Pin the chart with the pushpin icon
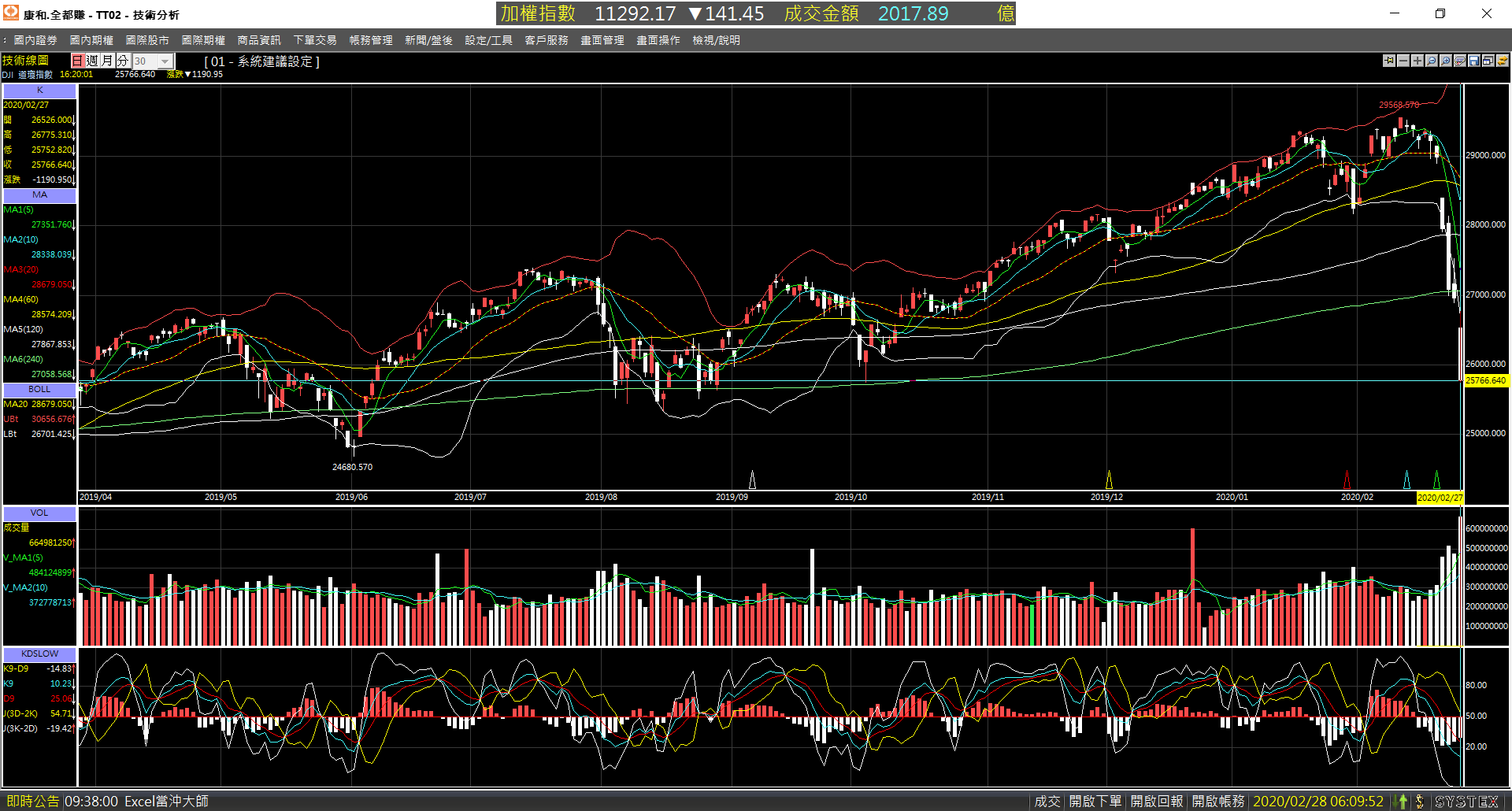Viewport: 1512px width, 811px height. point(1389,61)
